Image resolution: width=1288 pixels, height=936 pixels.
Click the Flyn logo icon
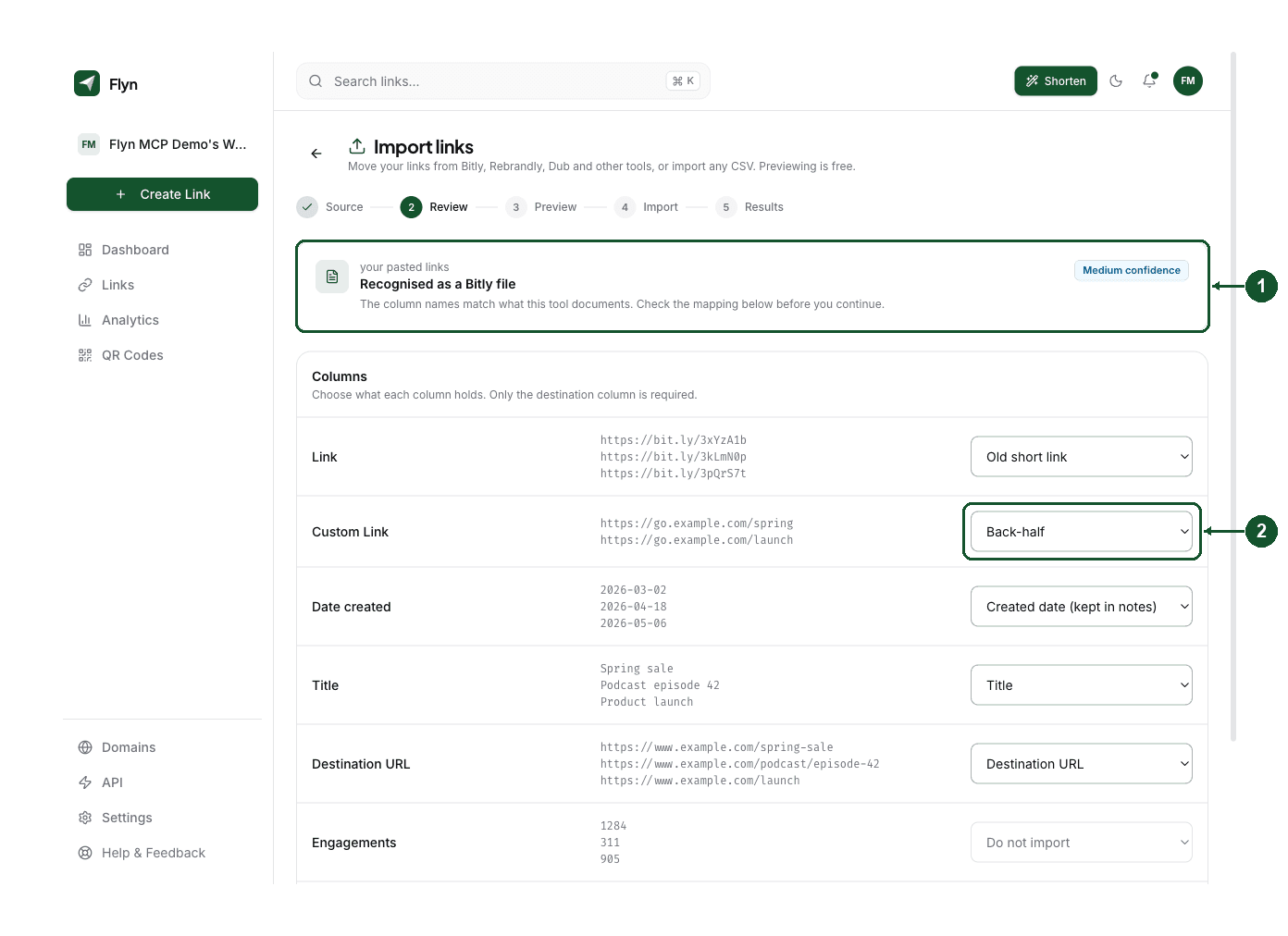pos(87,83)
